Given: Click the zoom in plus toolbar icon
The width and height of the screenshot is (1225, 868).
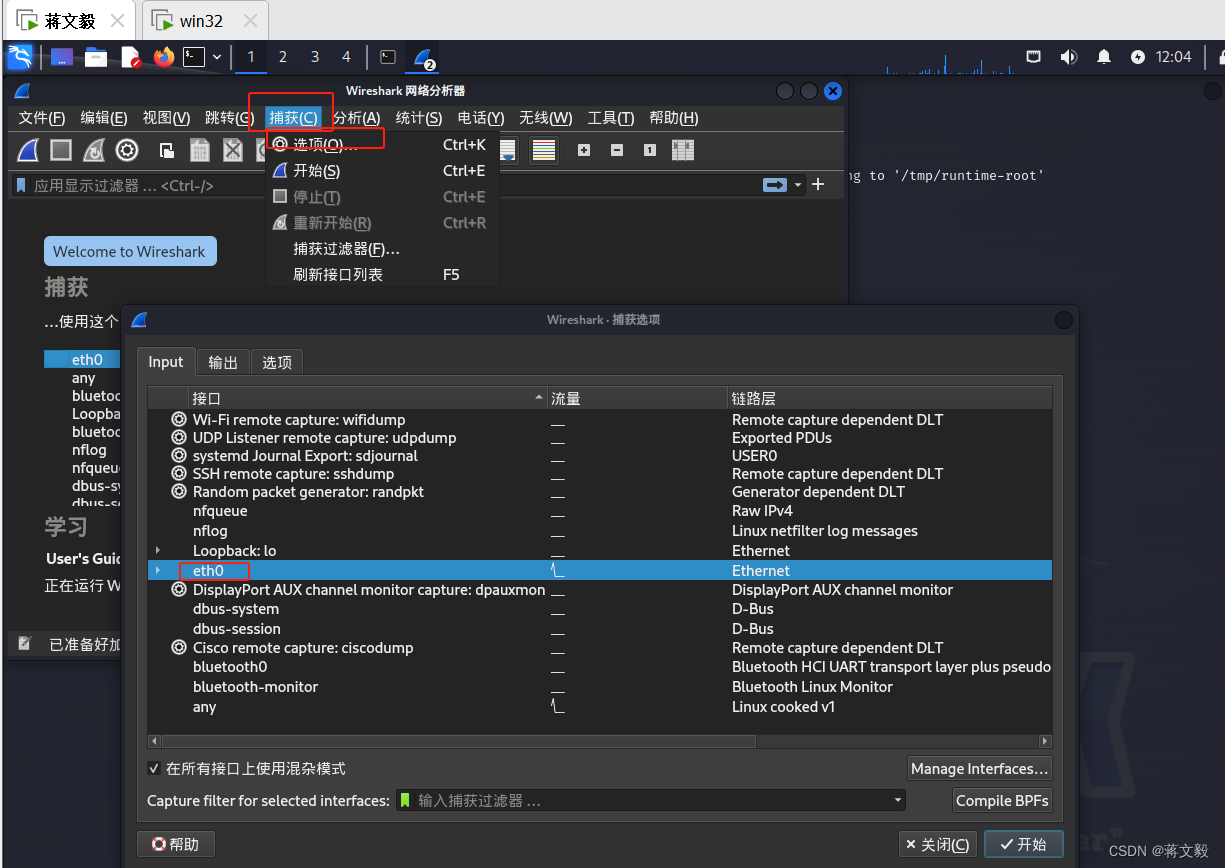Looking at the screenshot, I should [584, 150].
